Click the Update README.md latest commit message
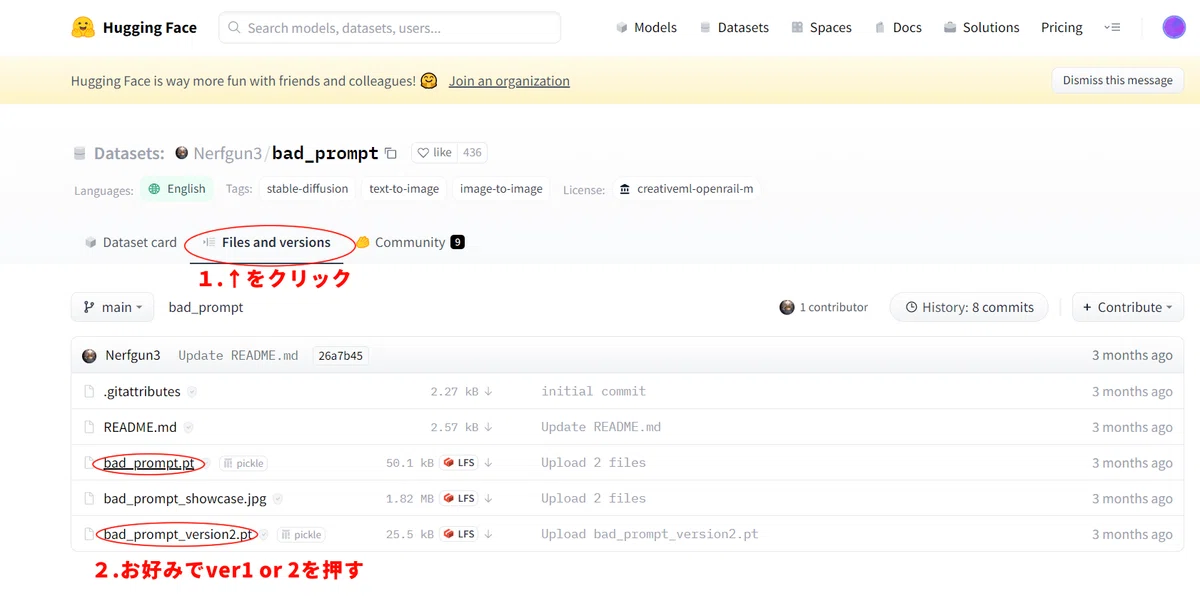The height and width of the screenshot is (596, 1200). [238, 355]
